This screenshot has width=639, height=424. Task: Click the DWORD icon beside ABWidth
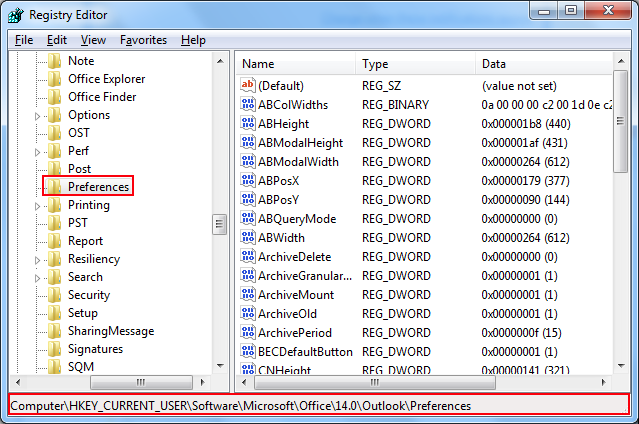tap(248, 237)
